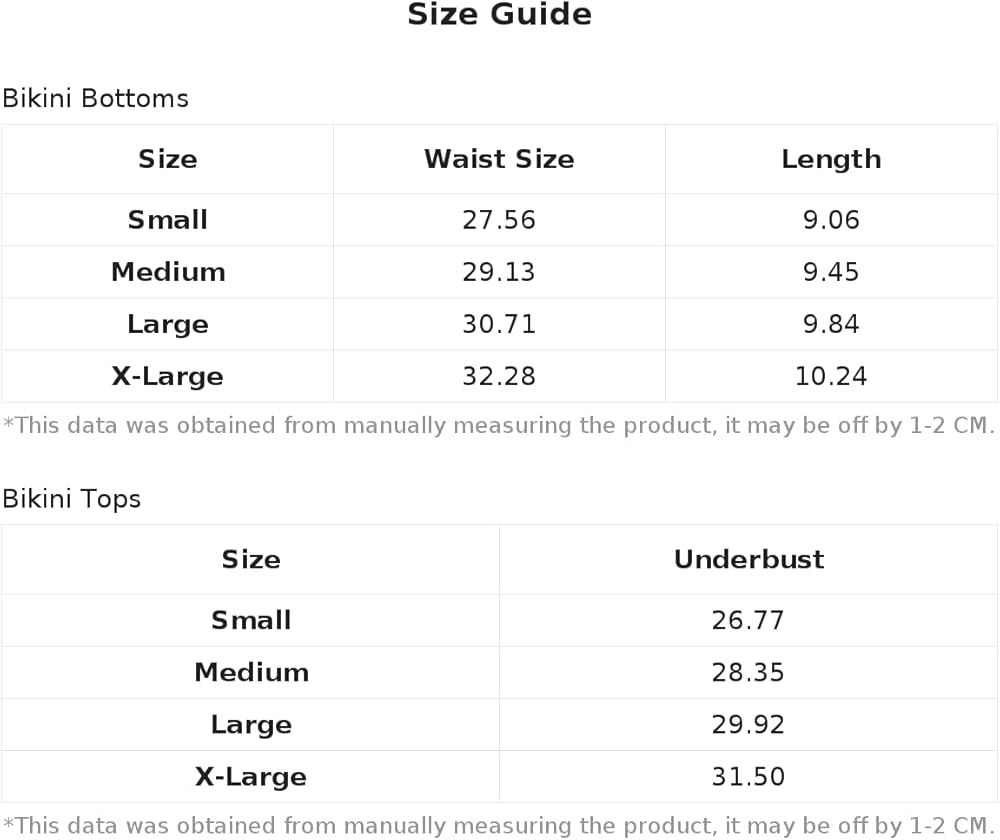Click the Underbust column header
The image size is (1000, 840).
749,559
